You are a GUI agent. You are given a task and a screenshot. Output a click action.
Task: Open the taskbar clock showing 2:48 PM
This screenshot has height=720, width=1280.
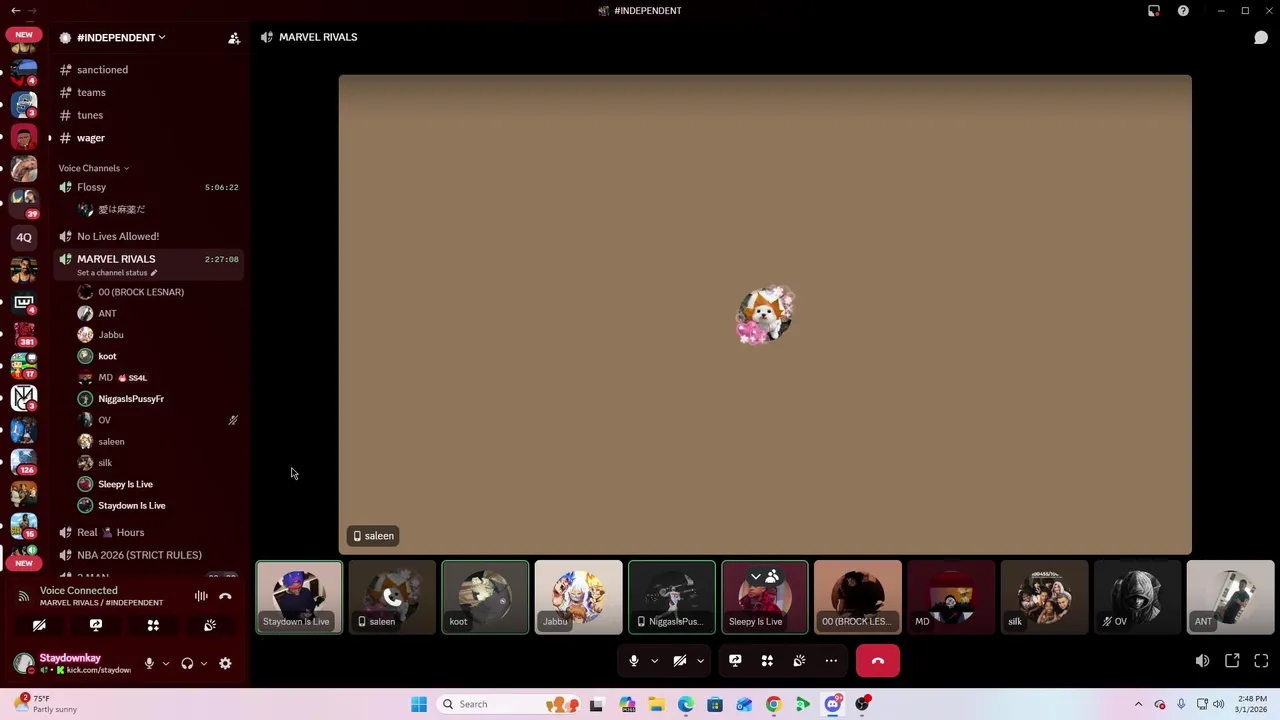click(1251, 704)
